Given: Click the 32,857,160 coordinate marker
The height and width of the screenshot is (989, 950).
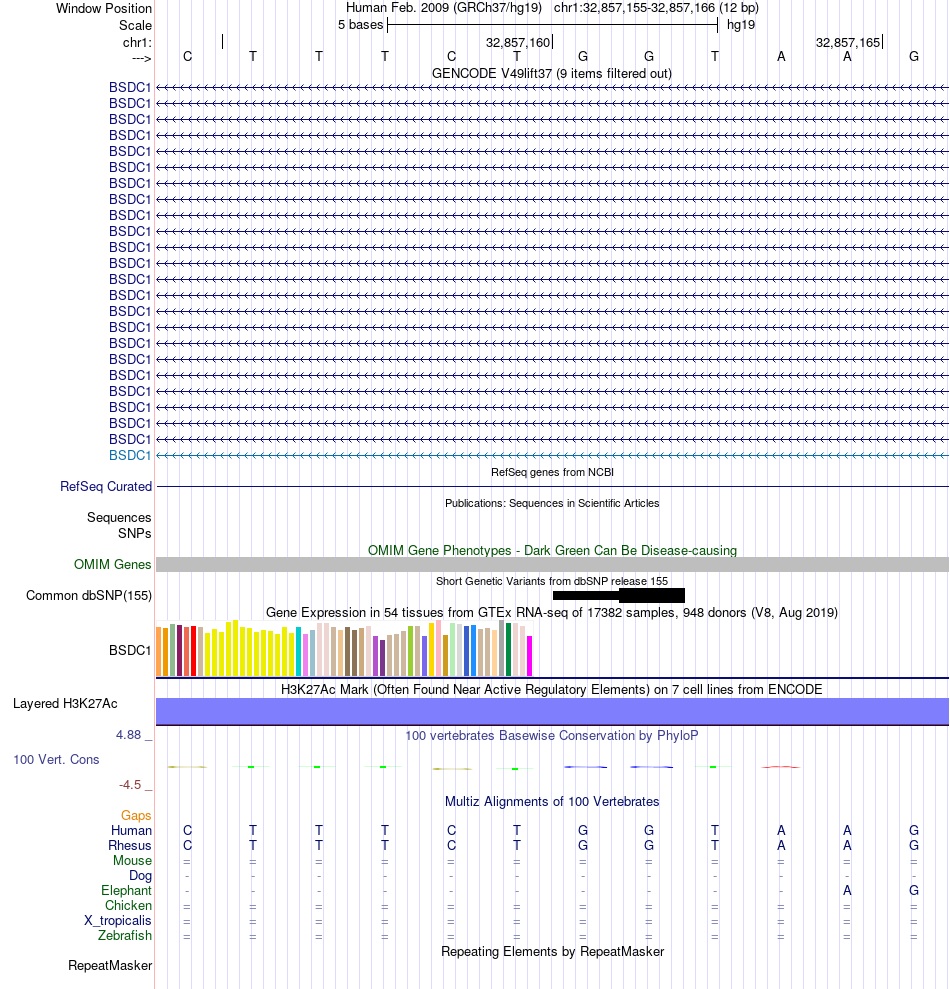Looking at the screenshot, I should (519, 42).
